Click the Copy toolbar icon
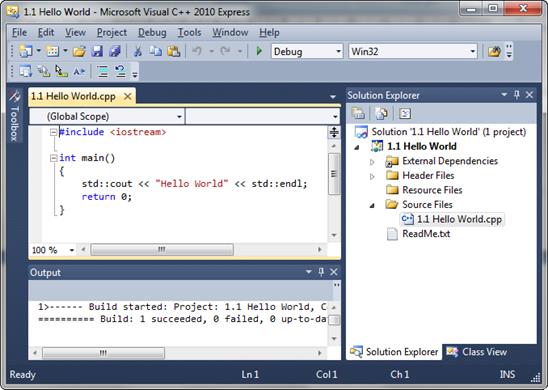The image size is (548, 390). pos(155,51)
